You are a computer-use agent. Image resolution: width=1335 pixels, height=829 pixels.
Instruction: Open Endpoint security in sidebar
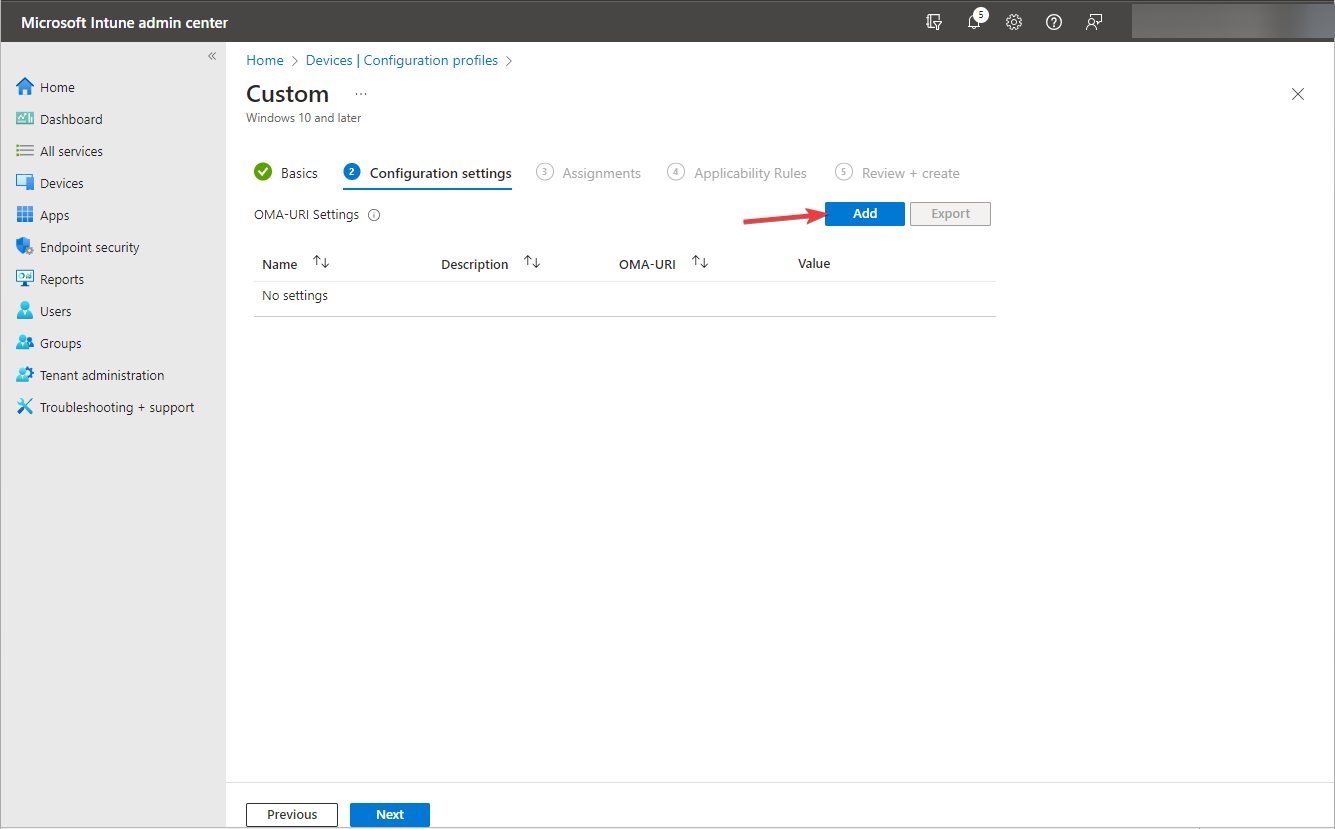tap(89, 247)
